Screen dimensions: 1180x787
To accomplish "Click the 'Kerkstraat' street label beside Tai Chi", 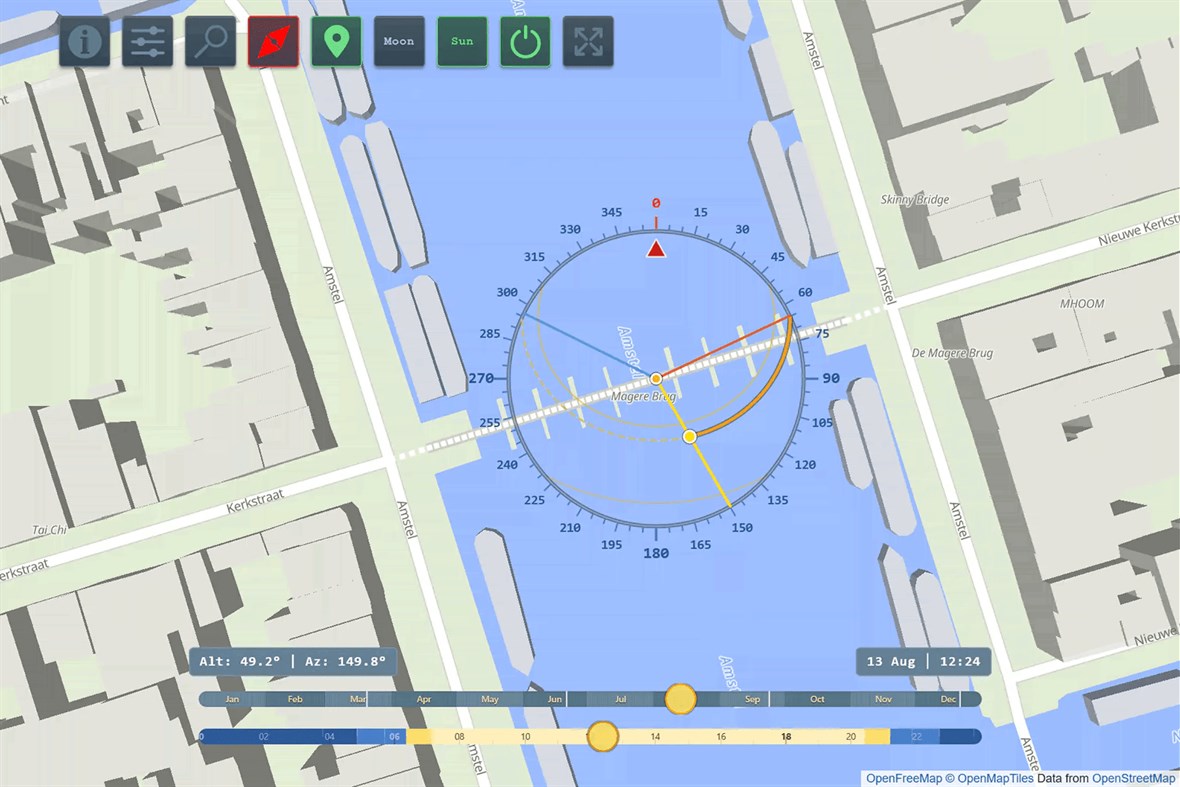I will coord(255,501).
